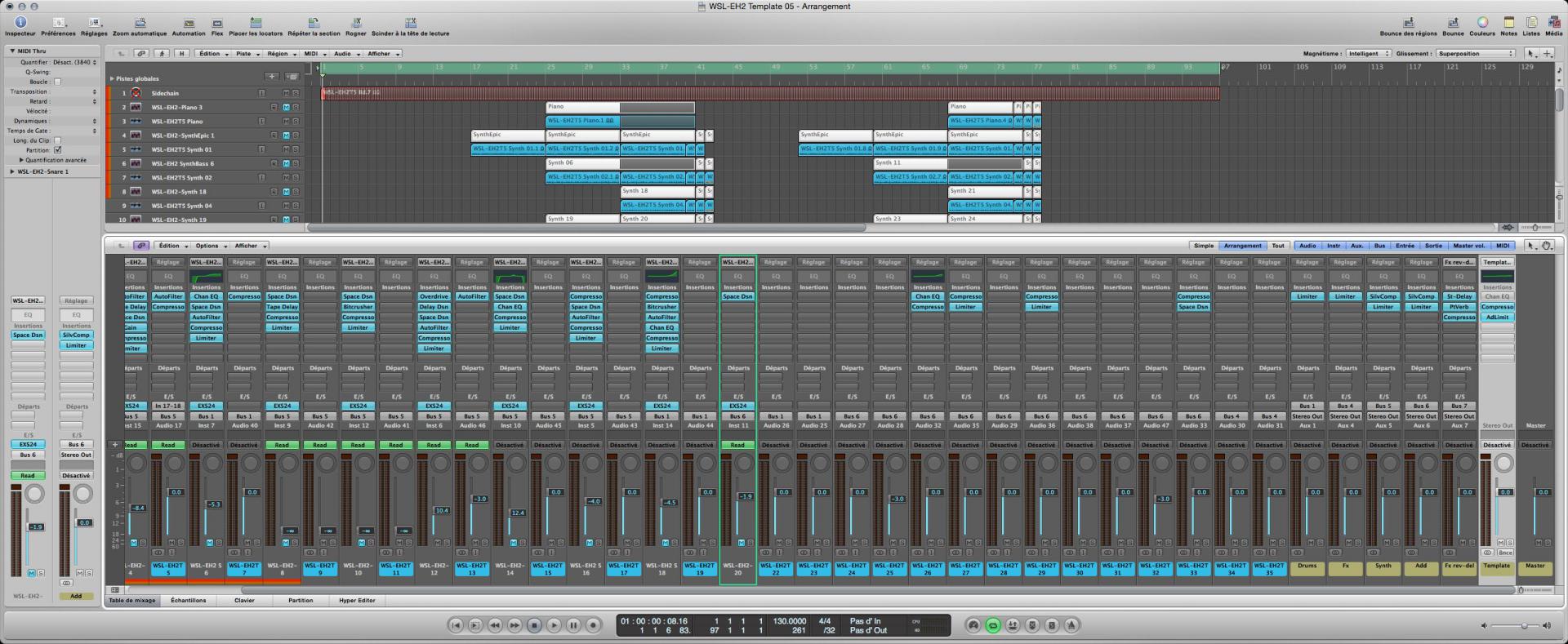Click Répéter la section icon
The image size is (1568, 644).
click(314, 23)
